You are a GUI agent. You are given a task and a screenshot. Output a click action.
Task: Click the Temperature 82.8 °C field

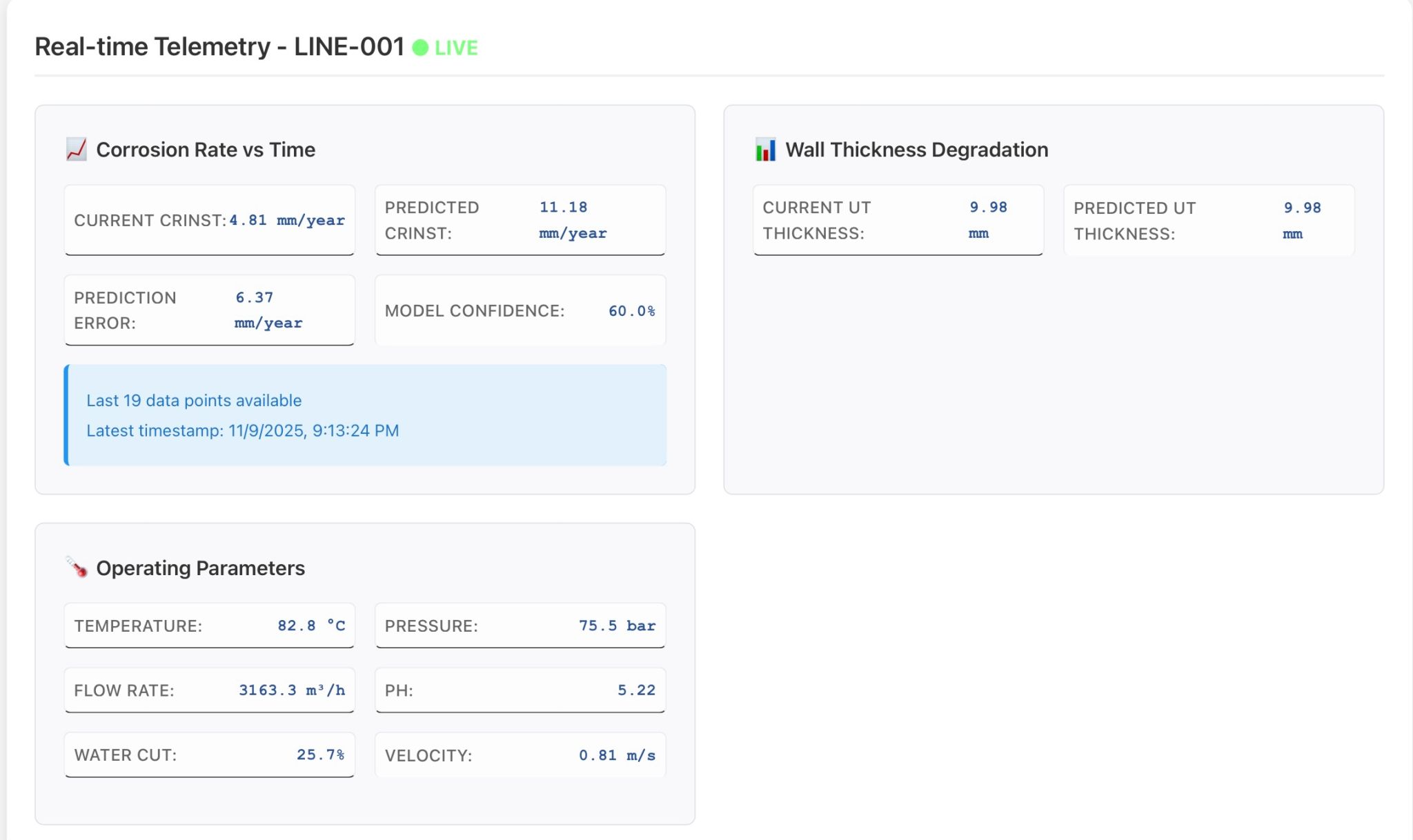pyautogui.click(x=209, y=626)
